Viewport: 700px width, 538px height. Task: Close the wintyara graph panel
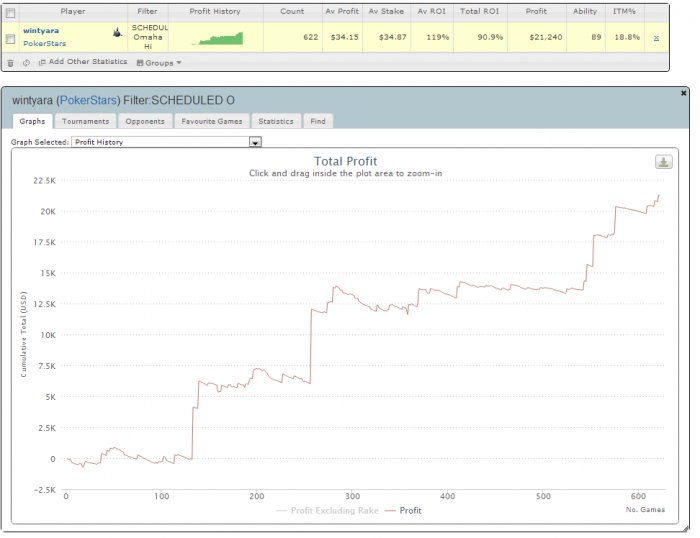coord(683,93)
